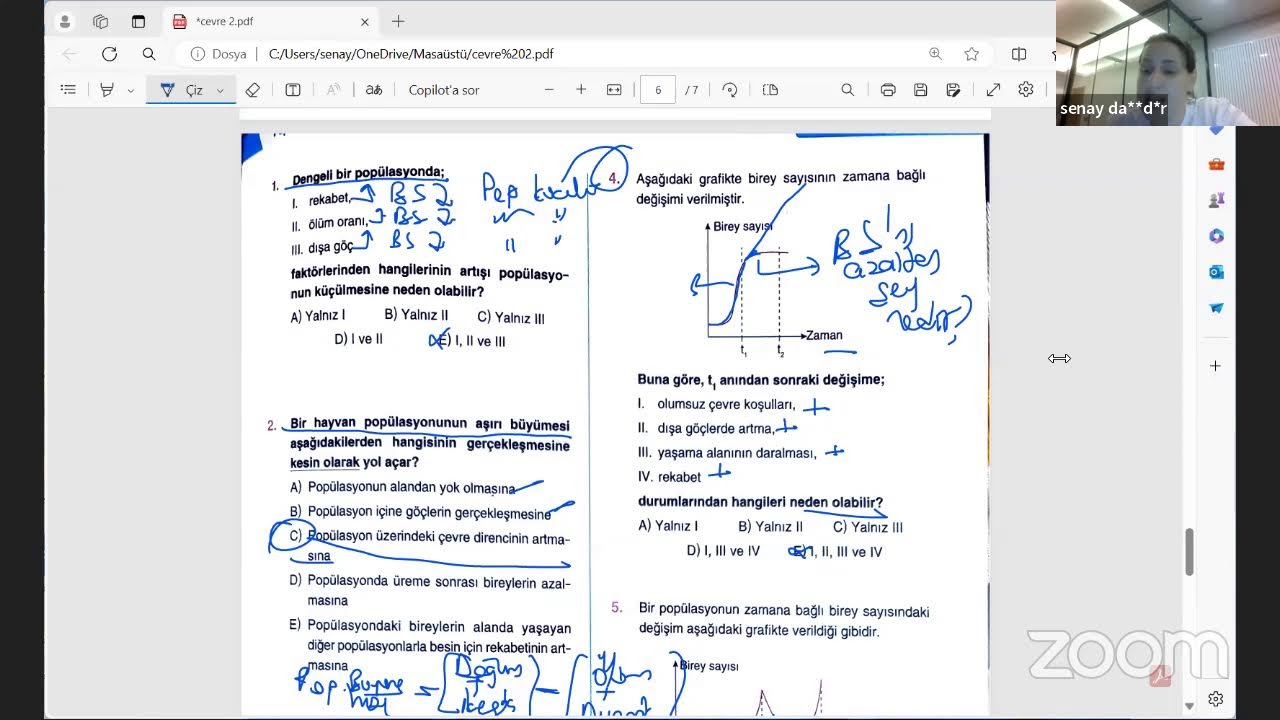Toggle page view layout icon

click(x=770, y=90)
